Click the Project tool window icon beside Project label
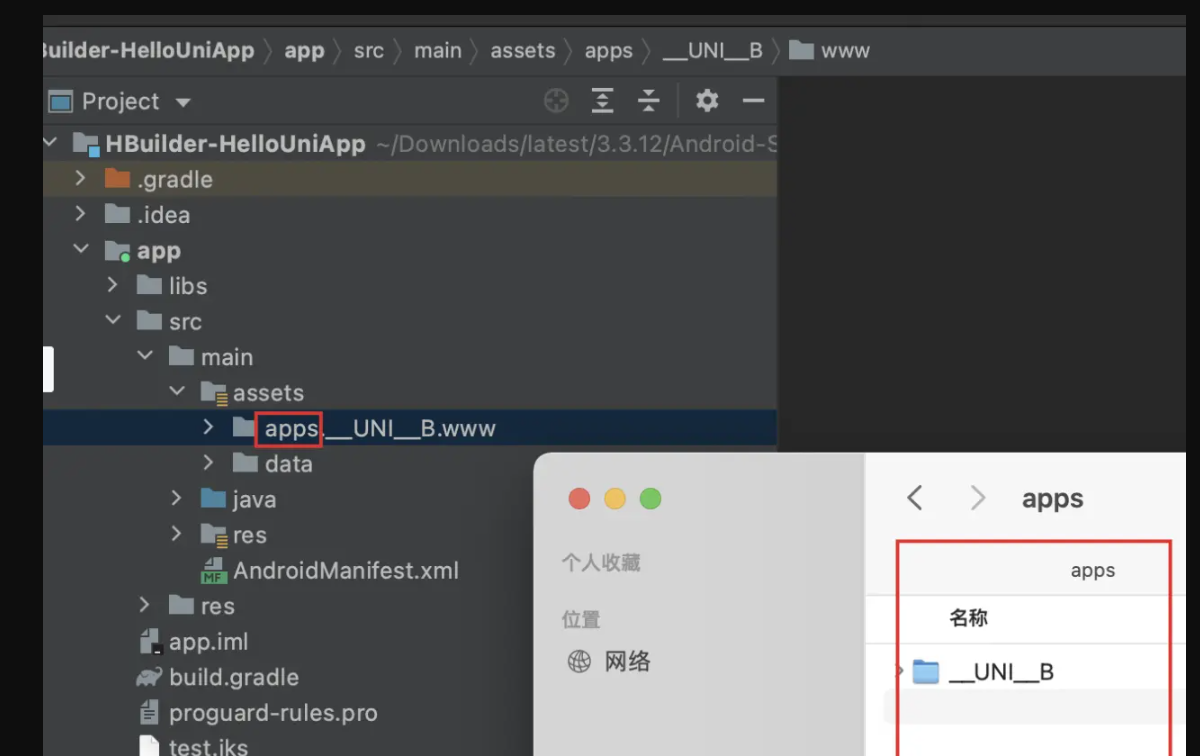 point(62,100)
